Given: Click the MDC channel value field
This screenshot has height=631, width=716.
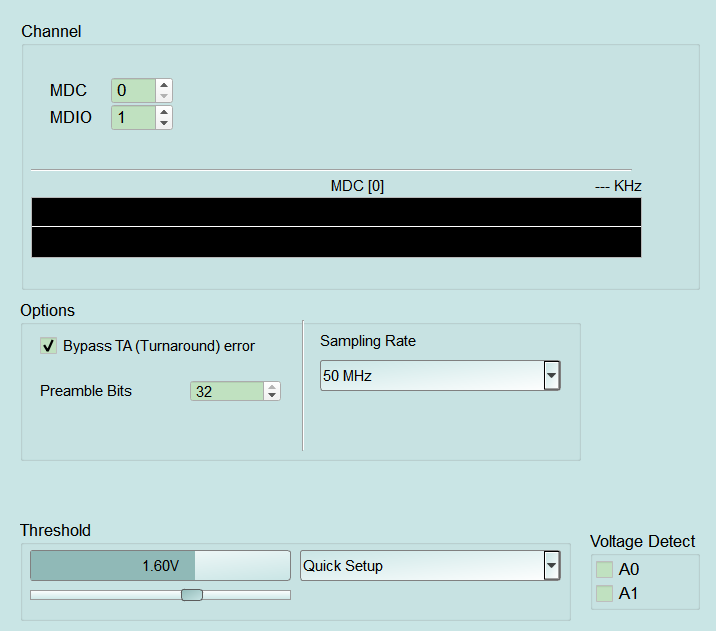Looking at the screenshot, I should pyautogui.click(x=133, y=90).
